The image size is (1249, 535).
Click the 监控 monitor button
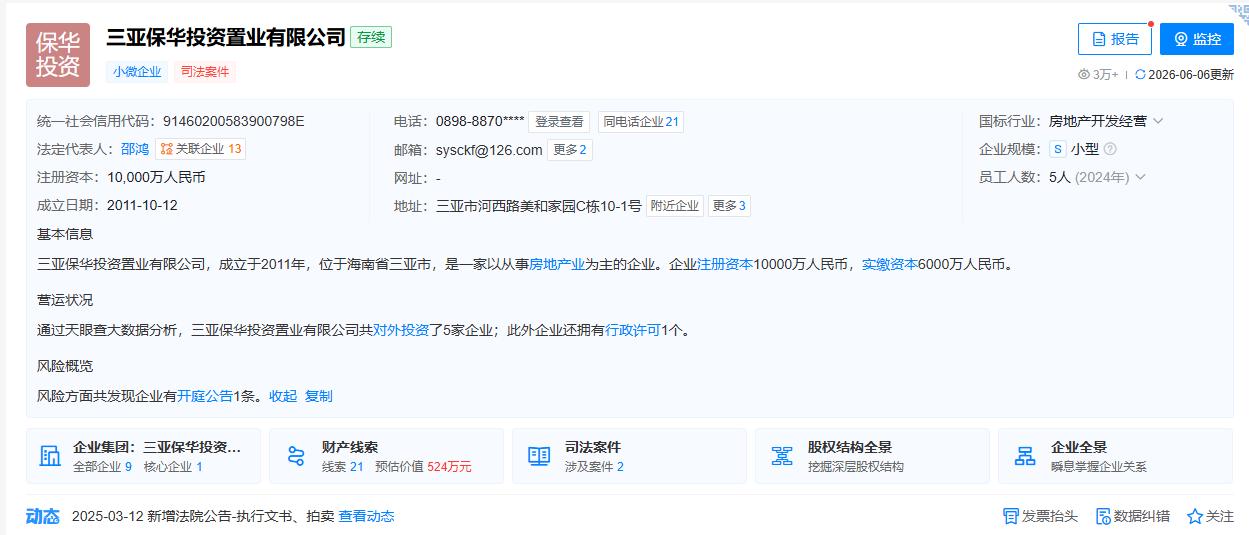[x=1197, y=39]
